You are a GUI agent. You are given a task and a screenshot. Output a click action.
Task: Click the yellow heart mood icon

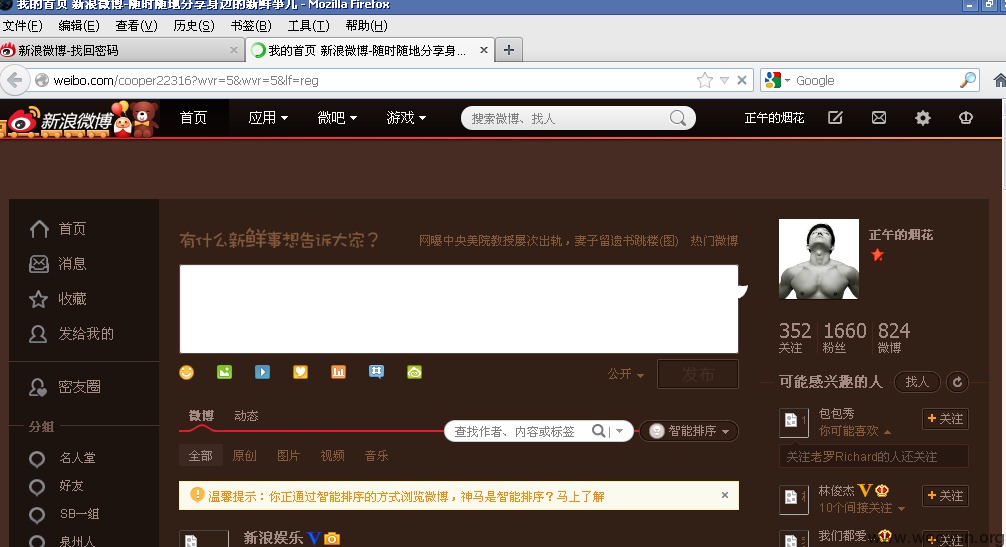[300, 372]
